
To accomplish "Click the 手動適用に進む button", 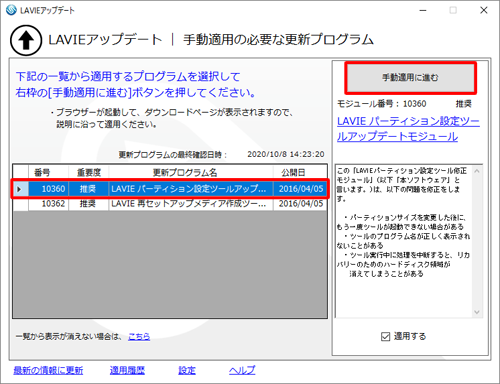I will click(410, 78).
